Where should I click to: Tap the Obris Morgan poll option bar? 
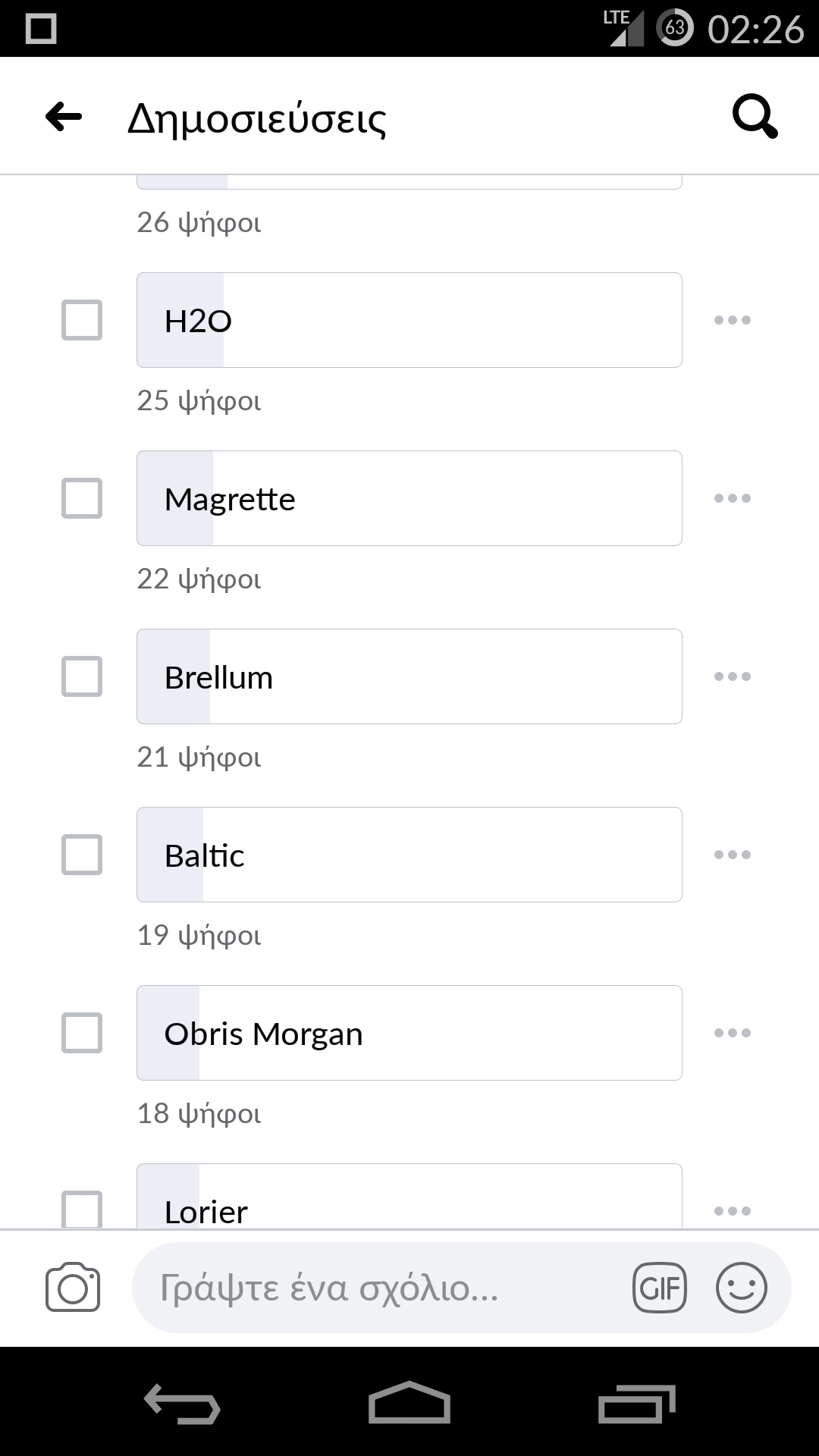coord(409,1033)
